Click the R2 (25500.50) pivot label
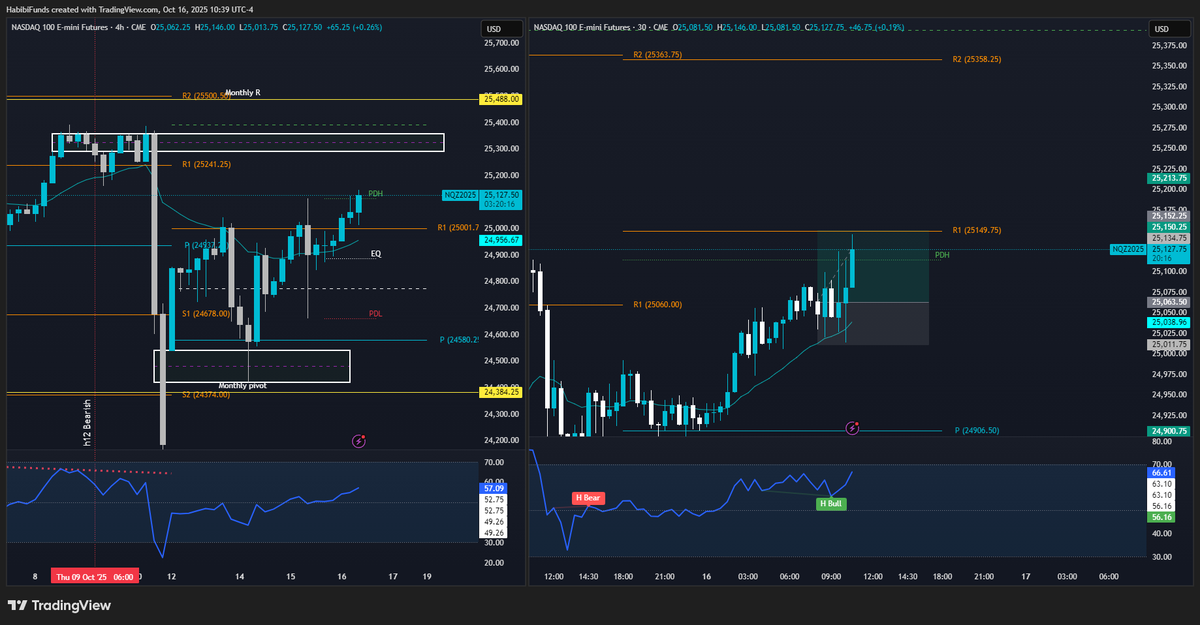 [206, 96]
